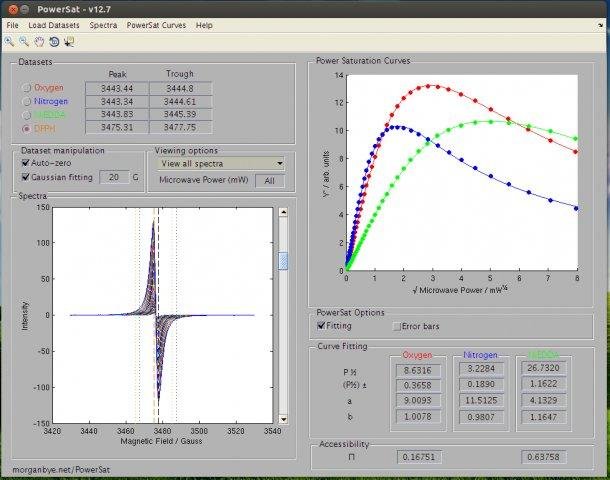Image resolution: width=610 pixels, height=480 pixels.
Task: Open the PowerSat Curves menu
Action: [x=156, y=25]
